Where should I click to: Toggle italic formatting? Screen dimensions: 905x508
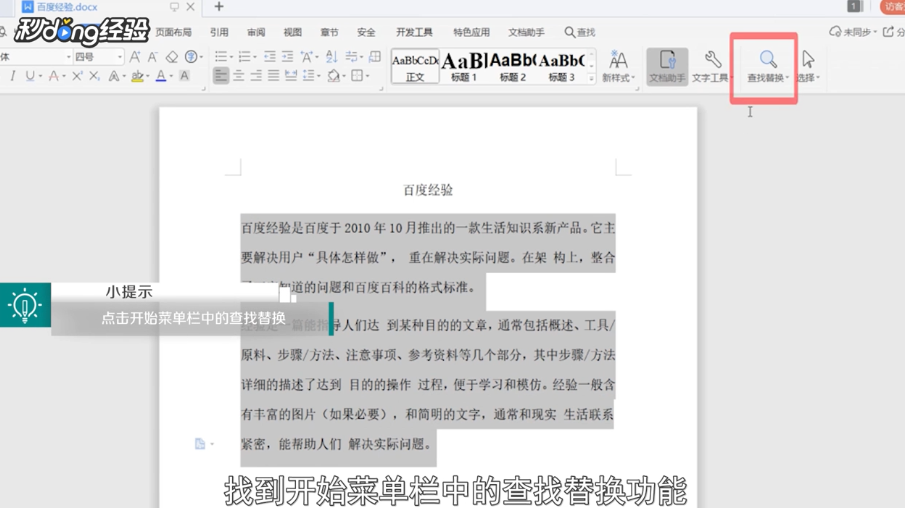(x=12, y=76)
